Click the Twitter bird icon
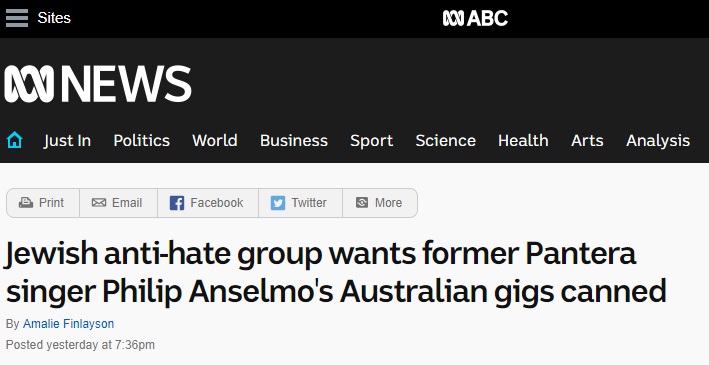 pos(278,203)
